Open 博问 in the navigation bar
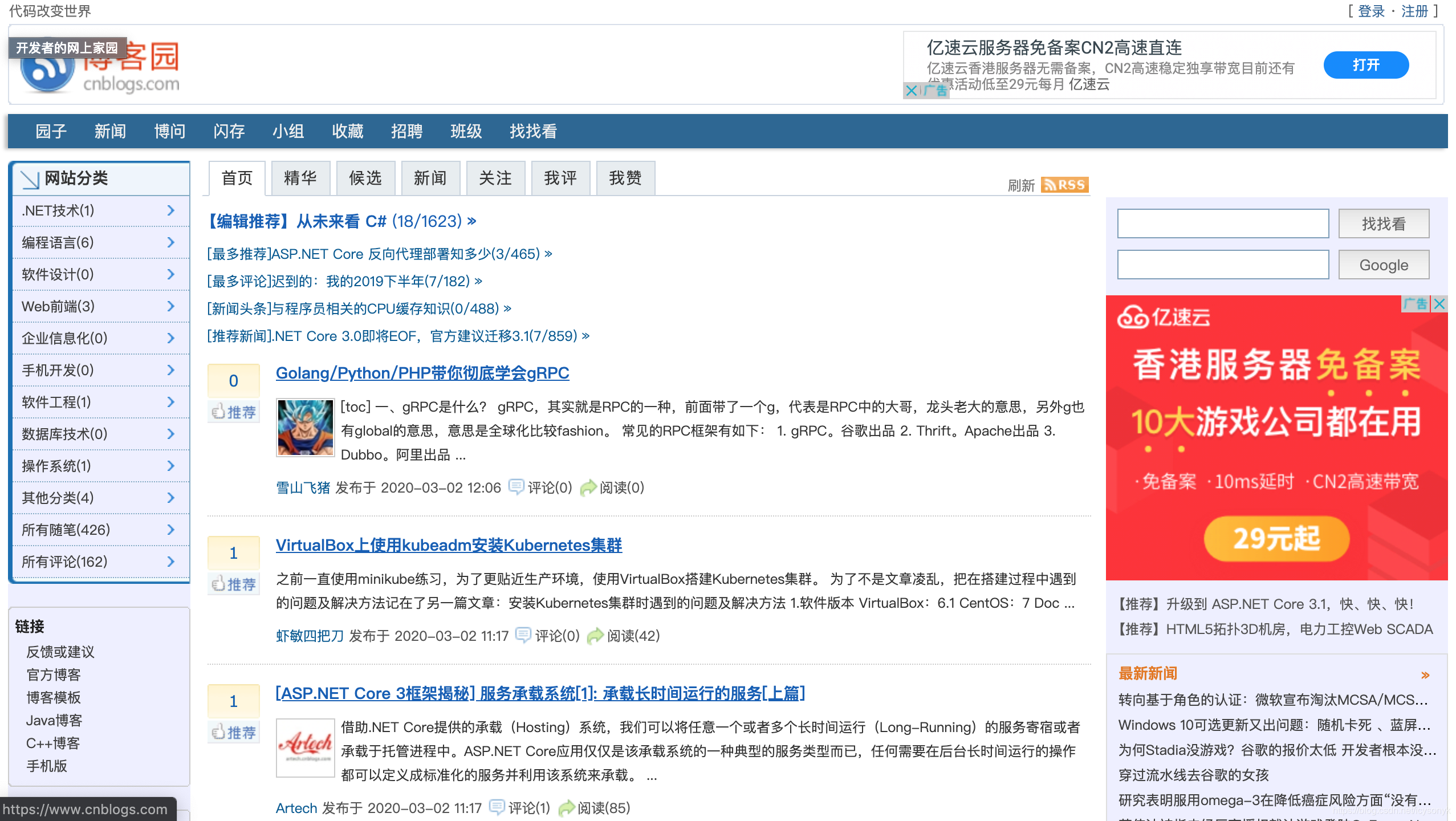The image size is (1456, 821). pos(169,132)
